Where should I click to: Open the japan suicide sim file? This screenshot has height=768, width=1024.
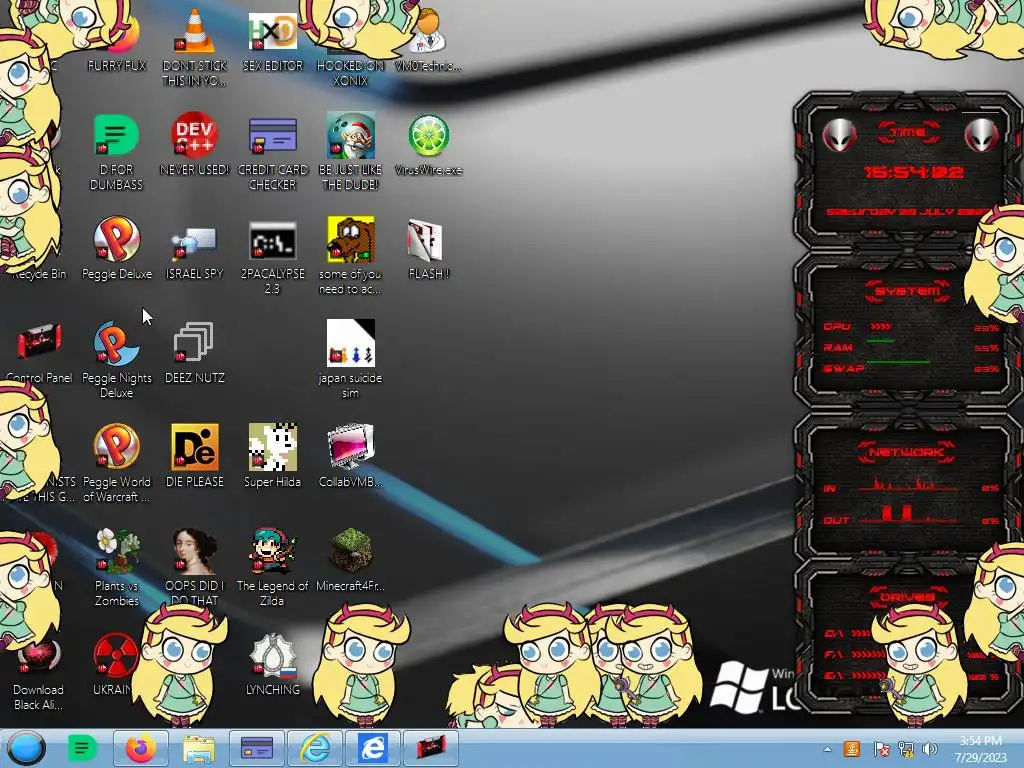pyautogui.click(x=351, y=343)
